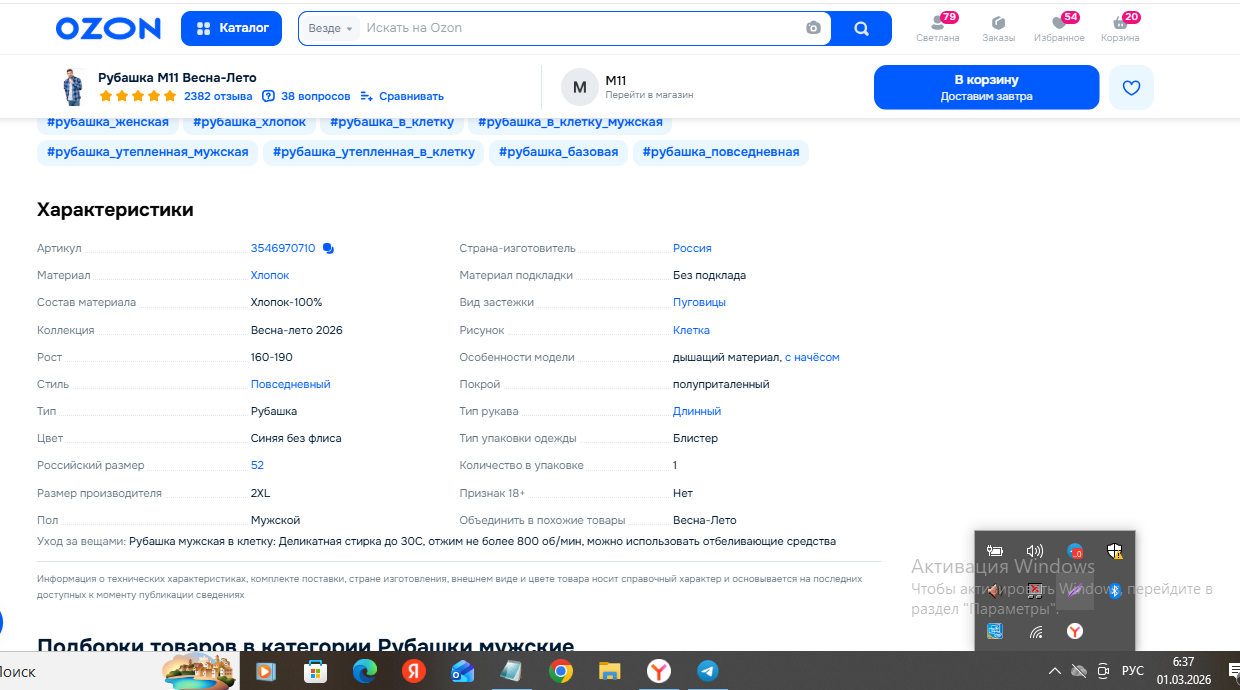The width and height of the screenshot is (1240, 690).
Task: Open the M11 store avatar
Action: point(579,87)
